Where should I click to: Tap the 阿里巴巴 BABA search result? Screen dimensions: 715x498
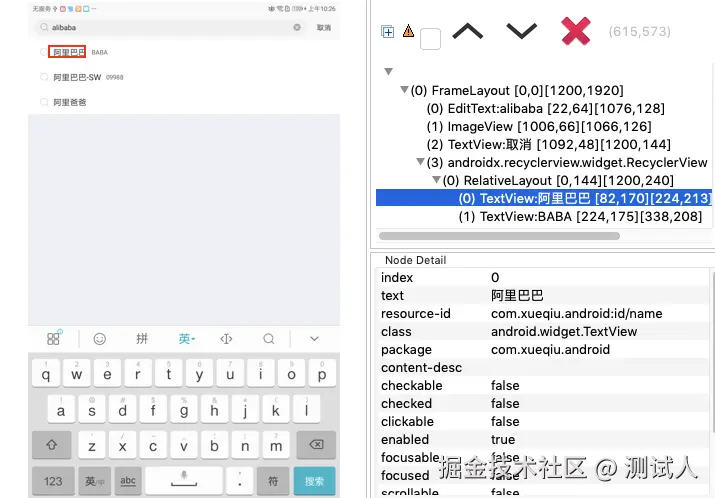pyautogui.click(x=184, y=52)
